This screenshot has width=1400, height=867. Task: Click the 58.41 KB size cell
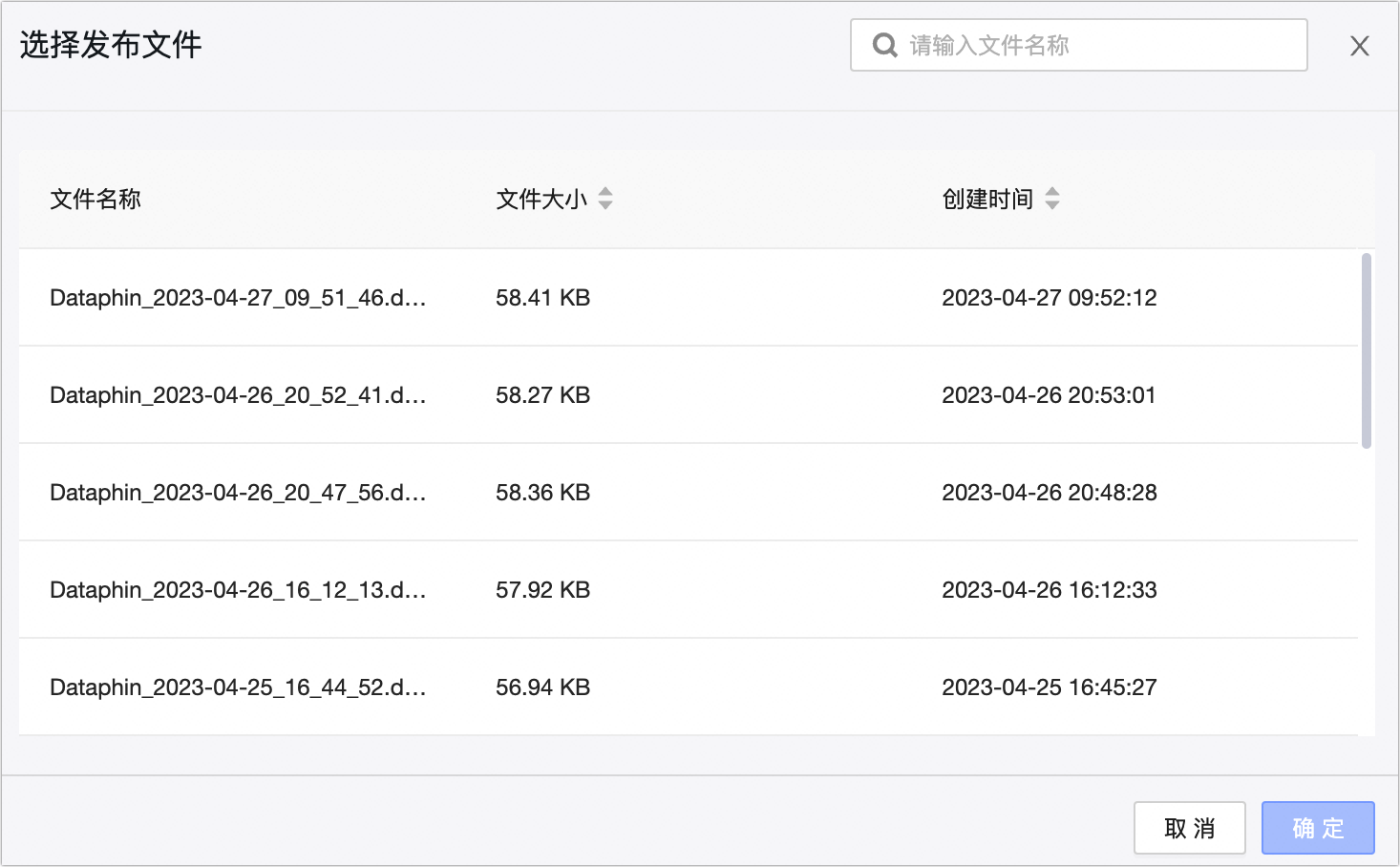click(542, 298)
